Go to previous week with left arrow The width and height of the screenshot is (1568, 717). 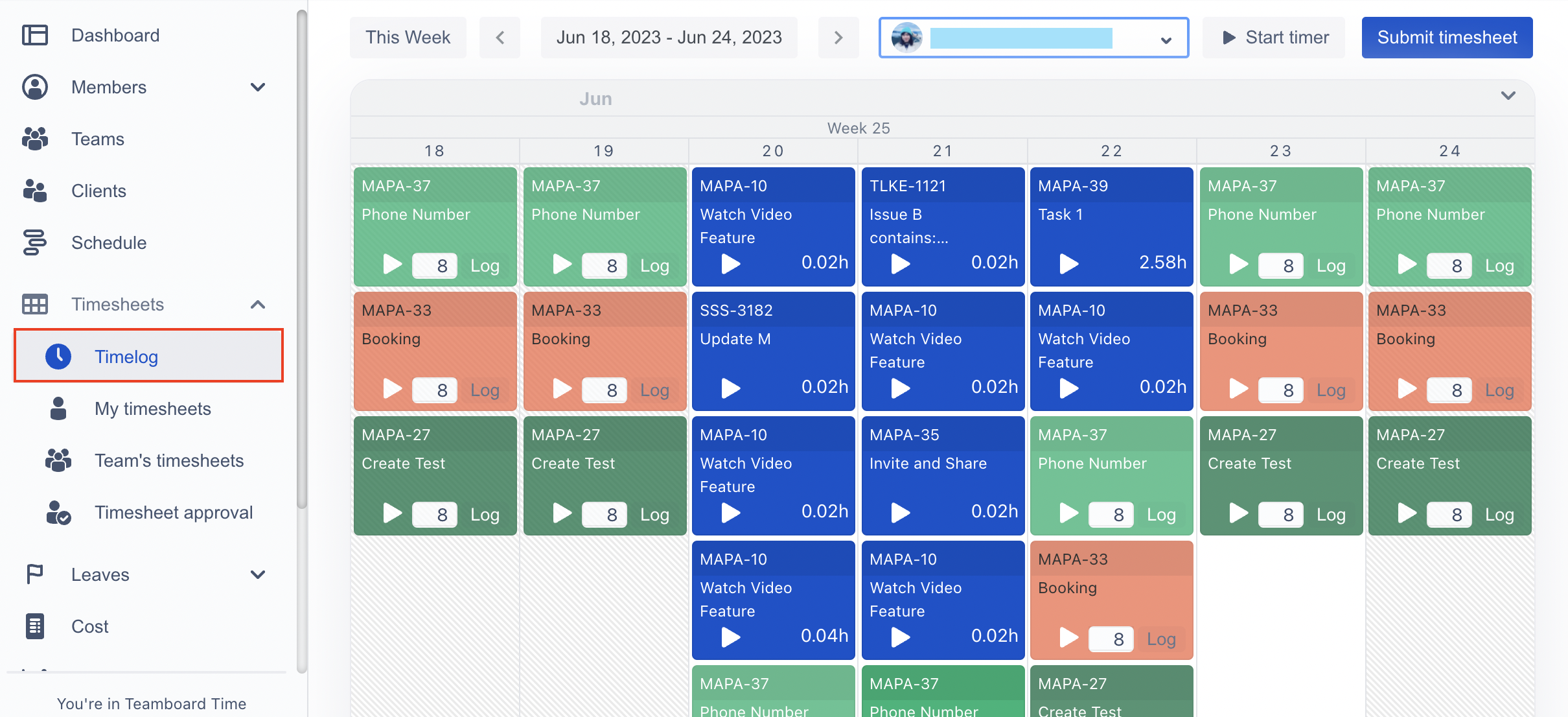tap(500, 38)
